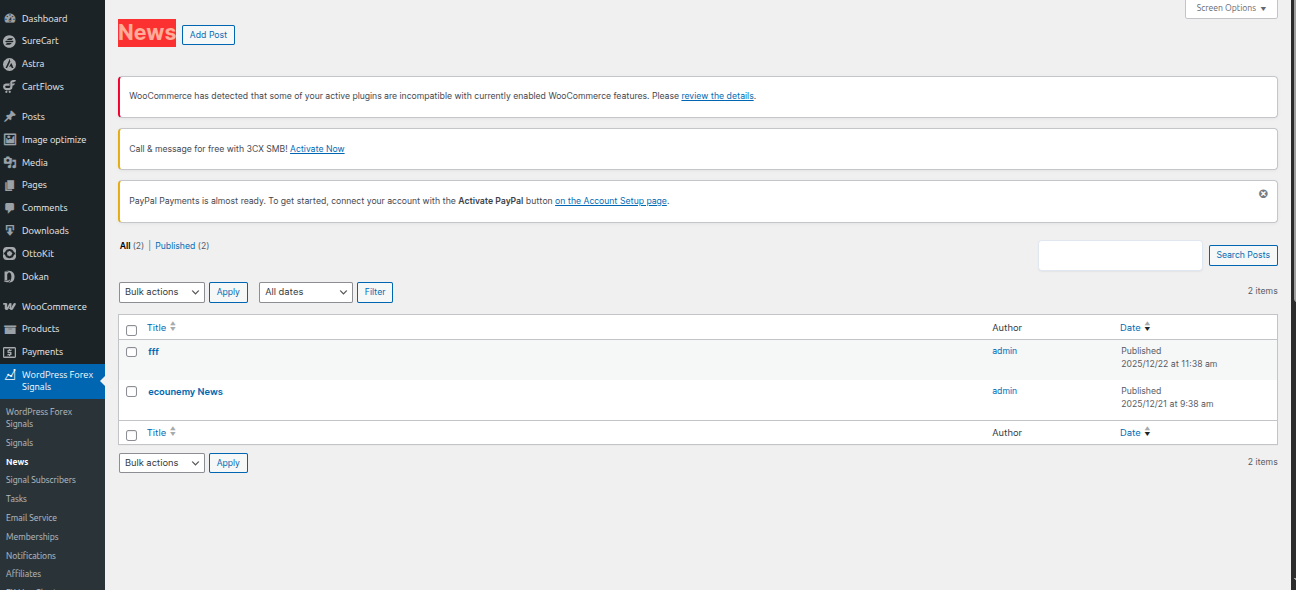Toggle select-all checkbox in table header
The image size is (1296, 590).
[x=131, y=330]
